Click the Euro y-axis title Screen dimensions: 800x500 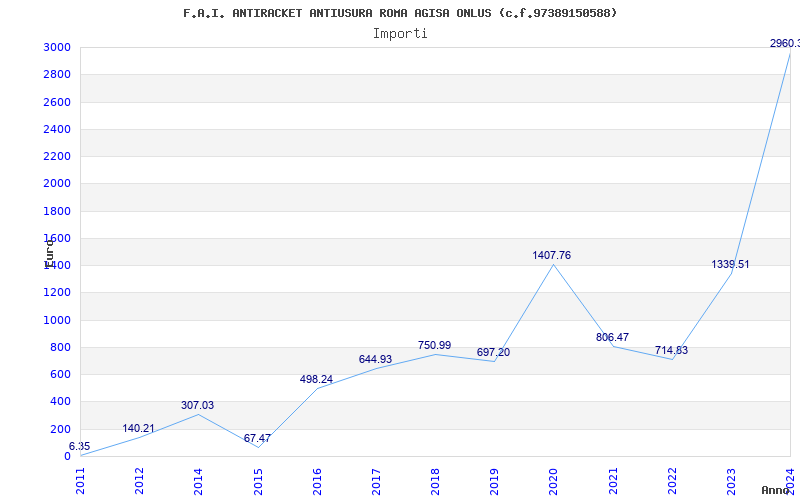(48, 253)
